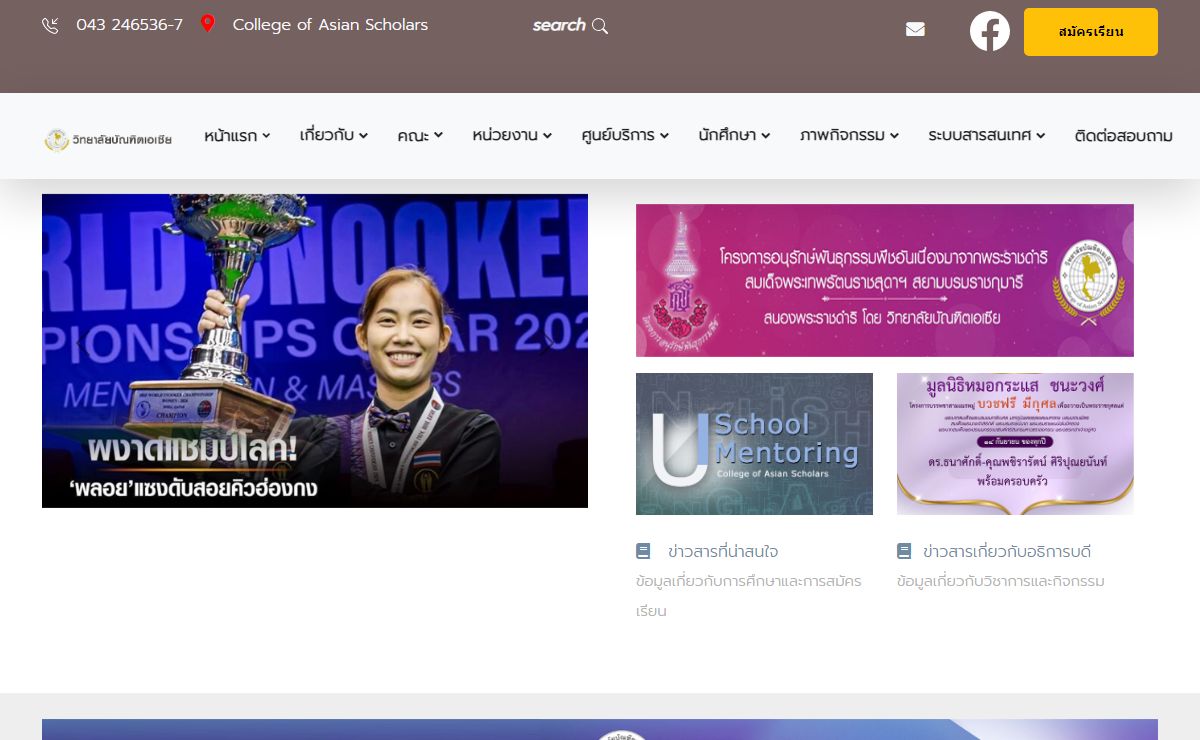Image resolution: width=1200 pixels, height=740 pixels.
Task: Click text ข้อมูลเกี่ยวกับวิชาการและกิจกรรม
Action: [x=1001, y=581]
